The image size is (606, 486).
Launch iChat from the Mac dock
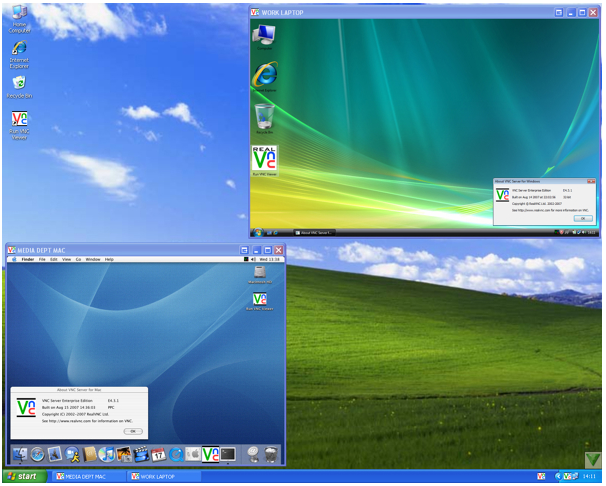pyautogui.click(x=72, y=454)
